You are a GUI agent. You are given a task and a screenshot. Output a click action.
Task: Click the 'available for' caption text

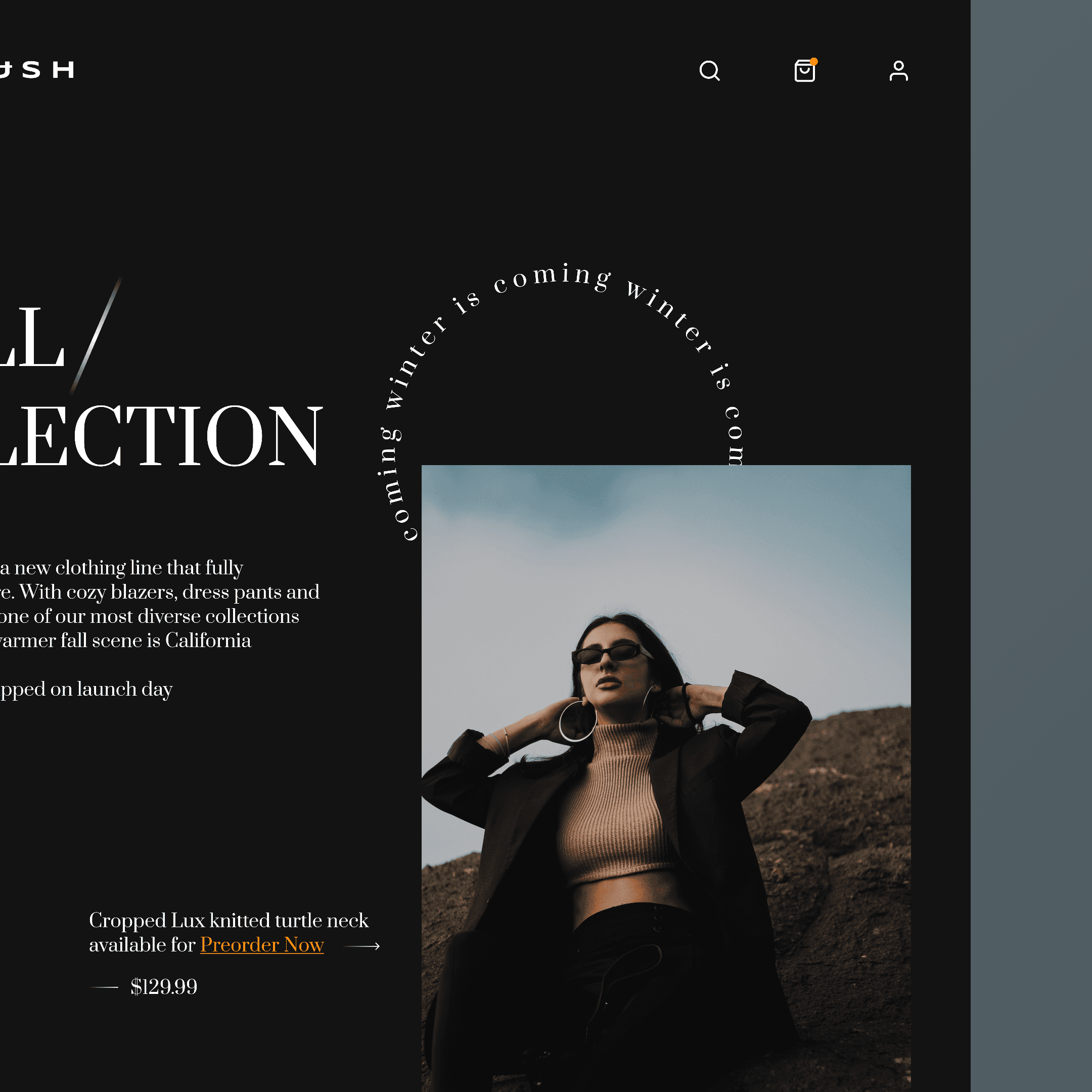point(142,944)
